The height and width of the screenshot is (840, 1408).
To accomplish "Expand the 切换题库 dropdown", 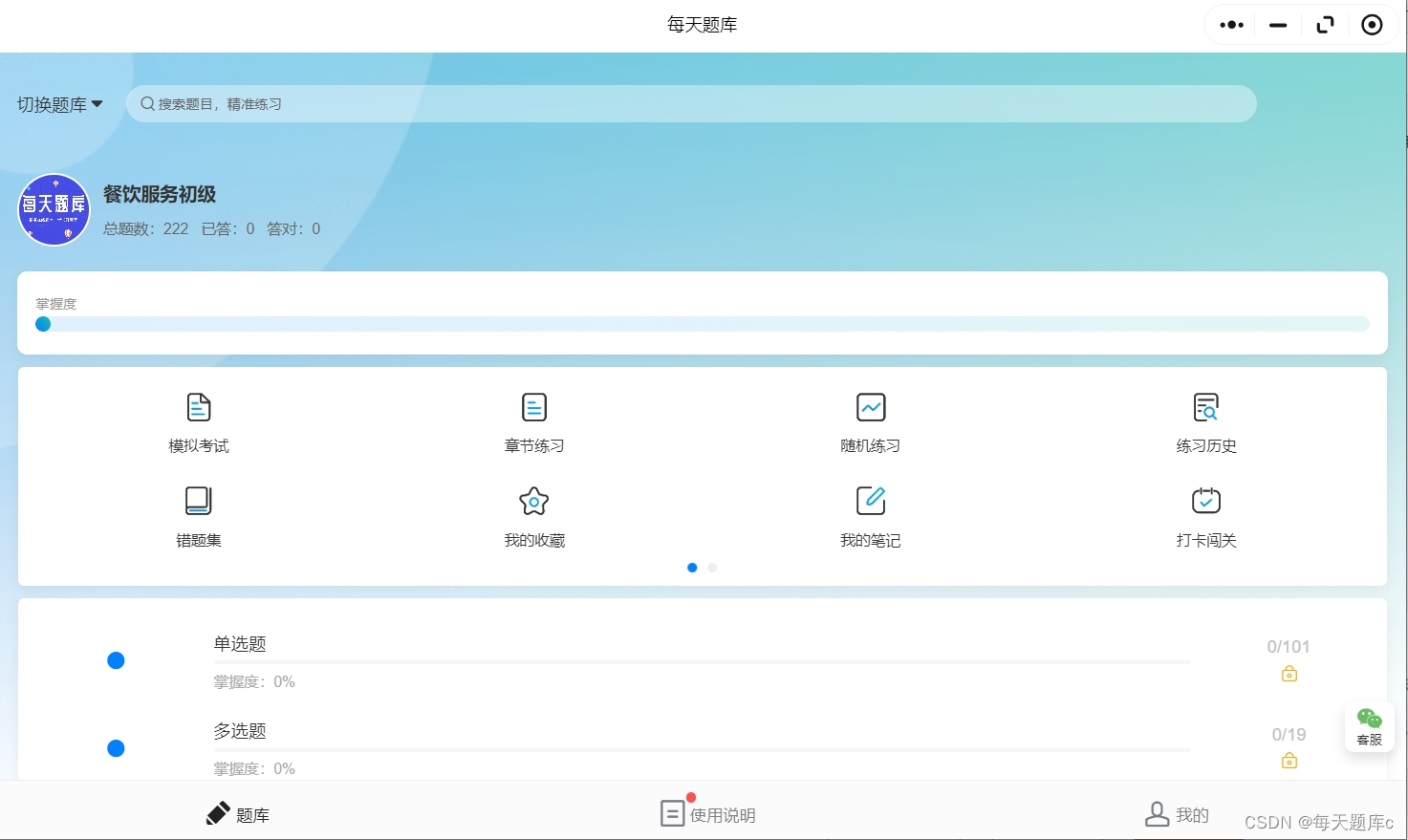I will [x=60, y=104].
